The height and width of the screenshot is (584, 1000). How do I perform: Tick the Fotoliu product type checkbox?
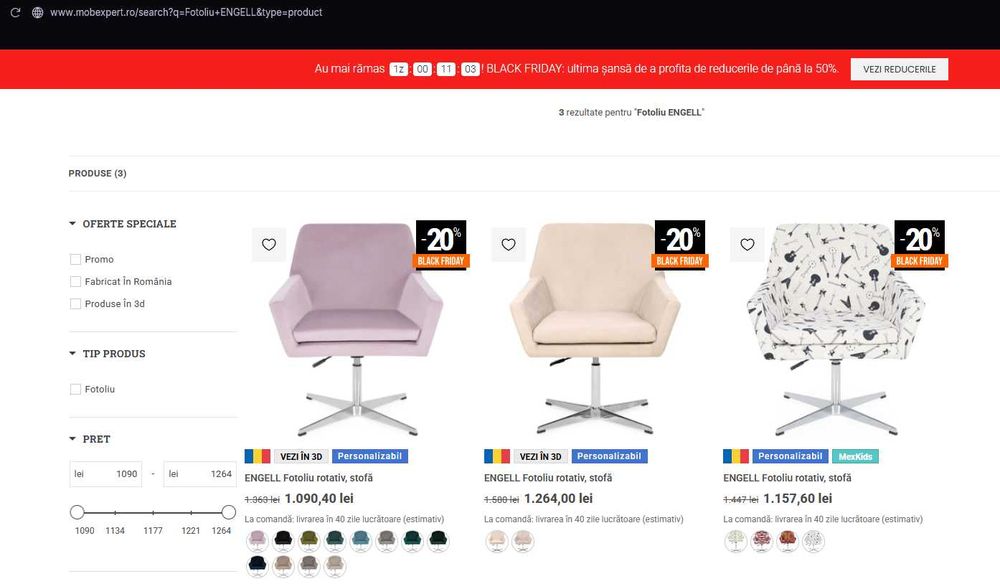point(75,390)
